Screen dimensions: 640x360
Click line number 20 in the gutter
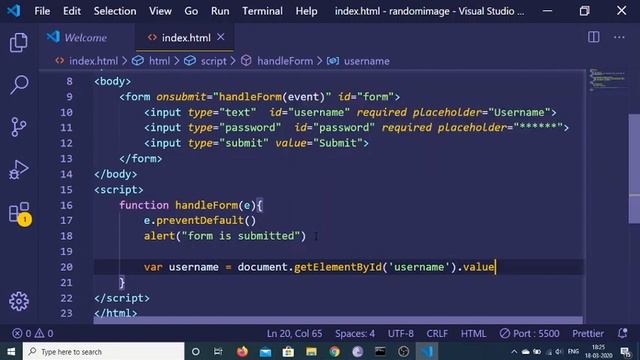click(x=66, y=267)
